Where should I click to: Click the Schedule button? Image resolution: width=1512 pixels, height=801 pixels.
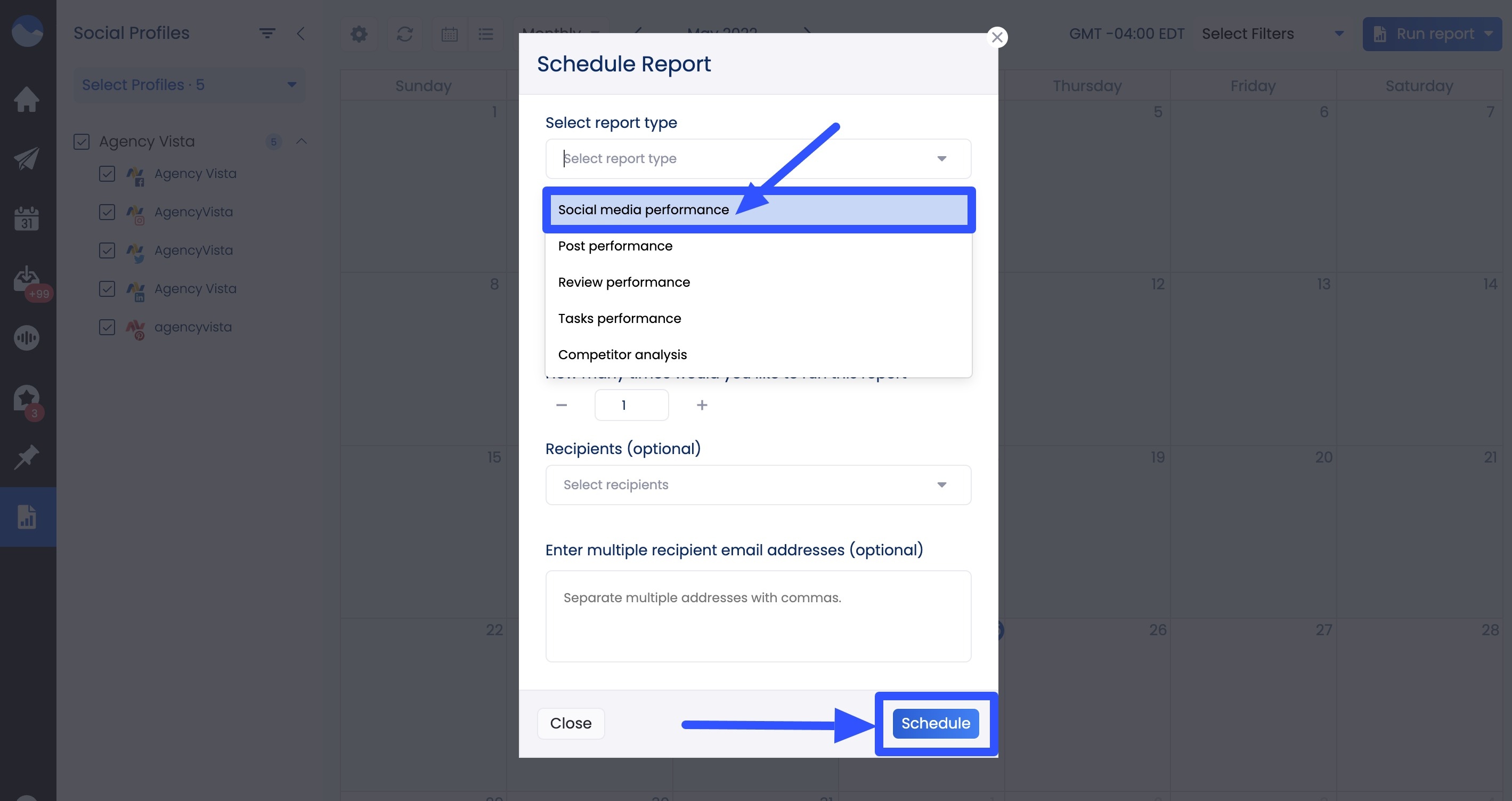pyautogui.click(x=935, y=724)
